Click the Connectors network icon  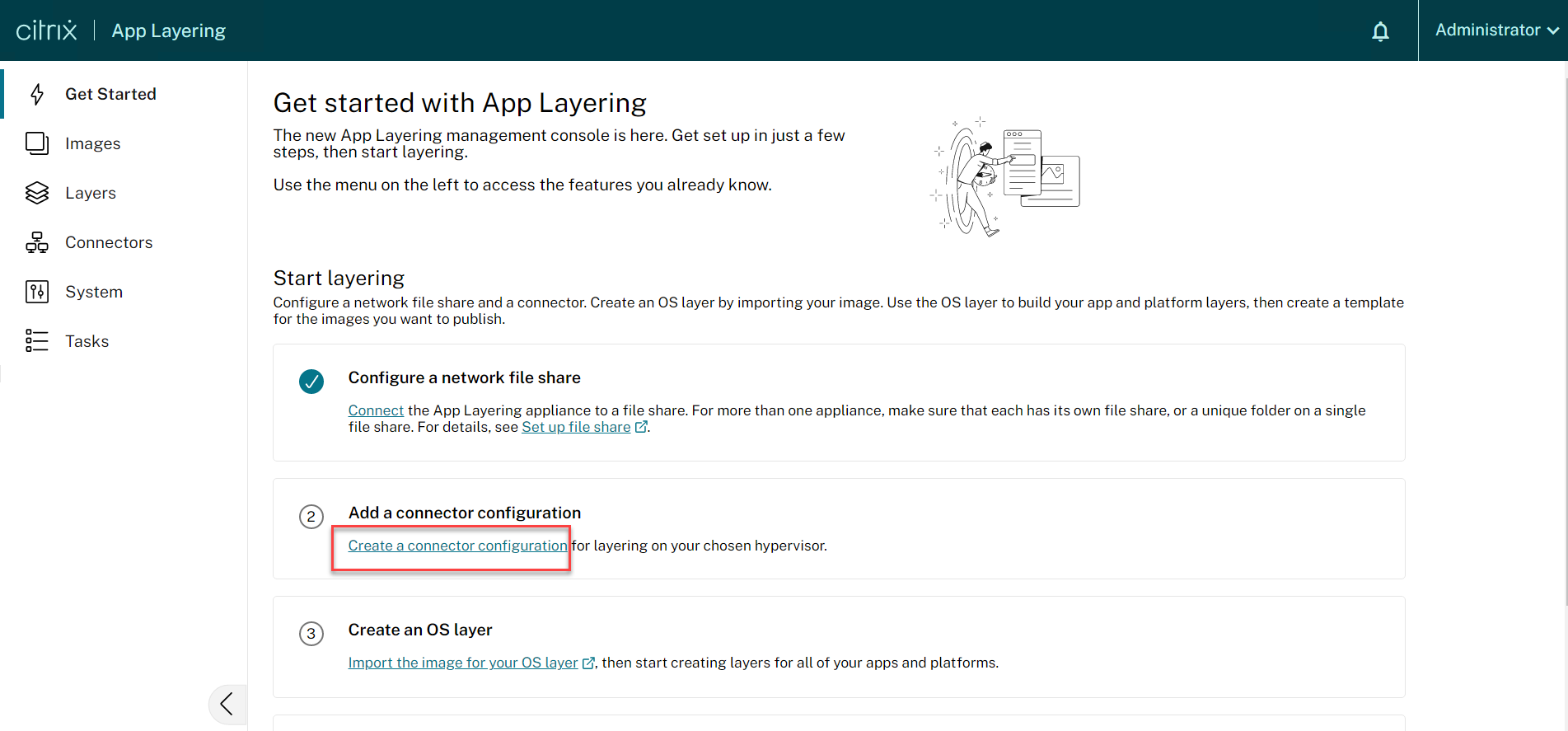[x=37, y=242]
